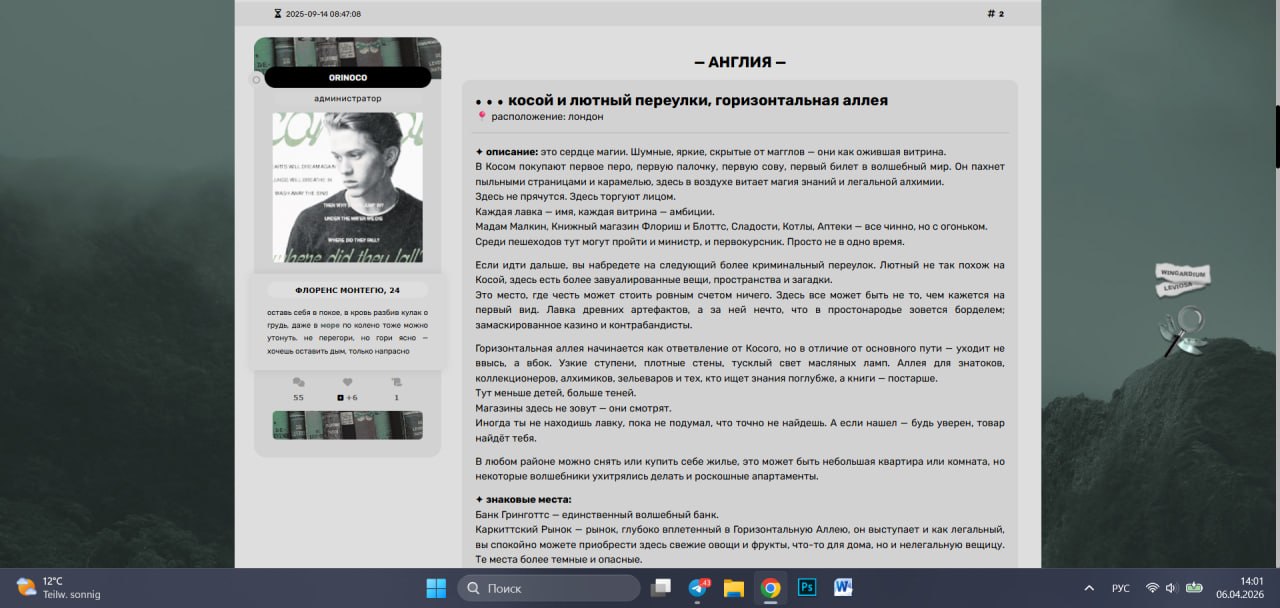Click the ФЛОРЕНС МОНТЕГЮ, 24 name plate
This screenshot has height=608, width=1280.
347,289
